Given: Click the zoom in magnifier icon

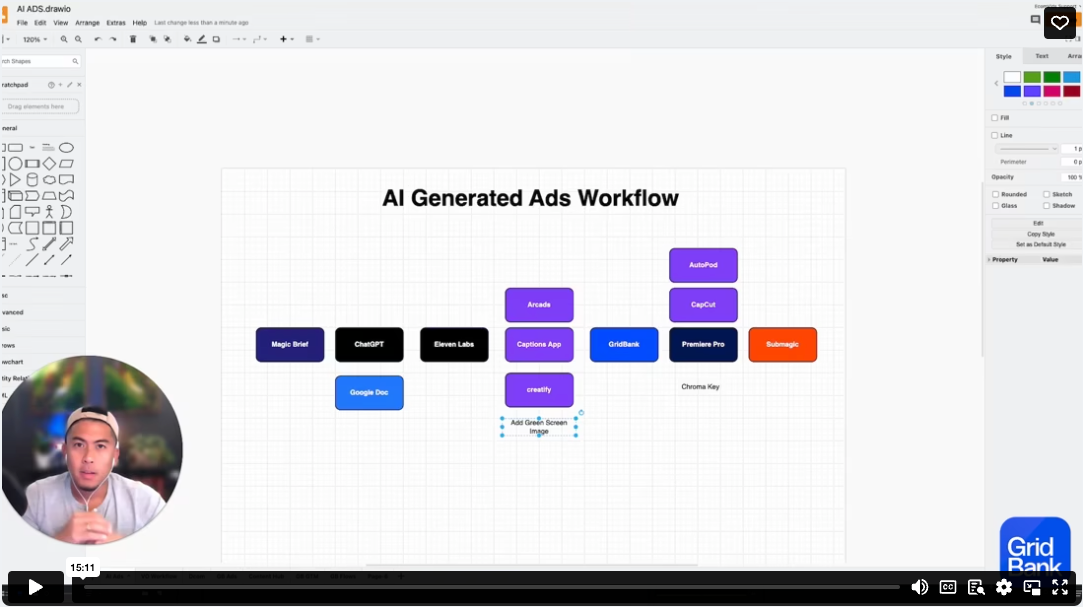Looking at the screenshot, I should pos(64,39).
